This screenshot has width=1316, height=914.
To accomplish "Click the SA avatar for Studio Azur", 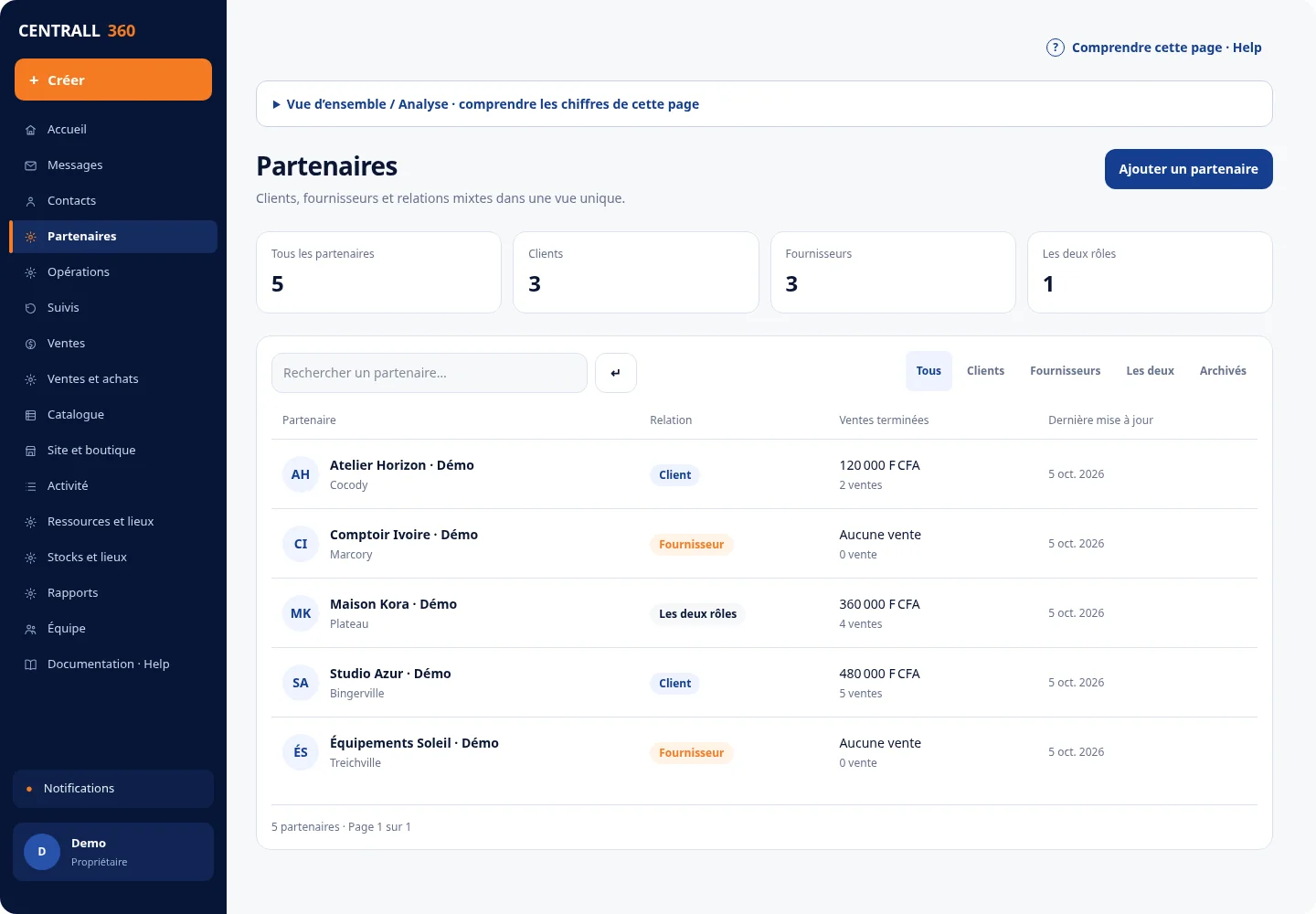I will coord(301,683).
